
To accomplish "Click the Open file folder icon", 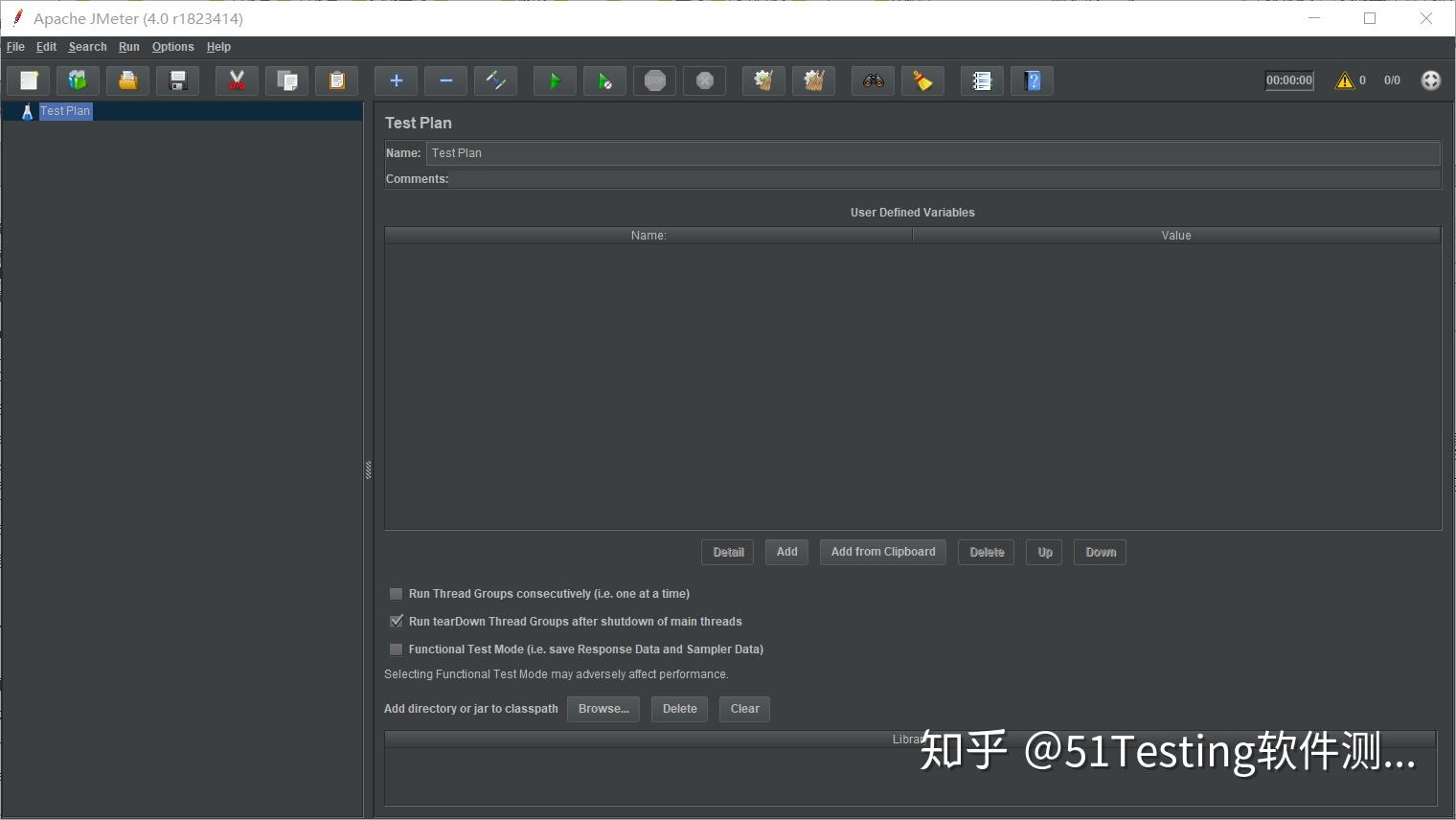I will pos(128,80).
